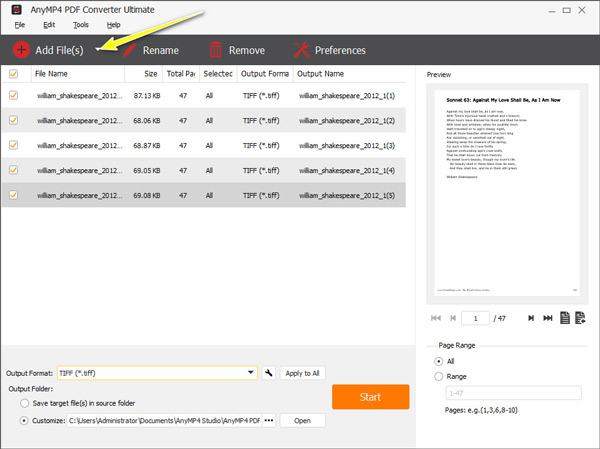Browse output folder with ellipsis button
Image resolution: width=600 pixels, height=449 pixels.
tap(269, 420)
